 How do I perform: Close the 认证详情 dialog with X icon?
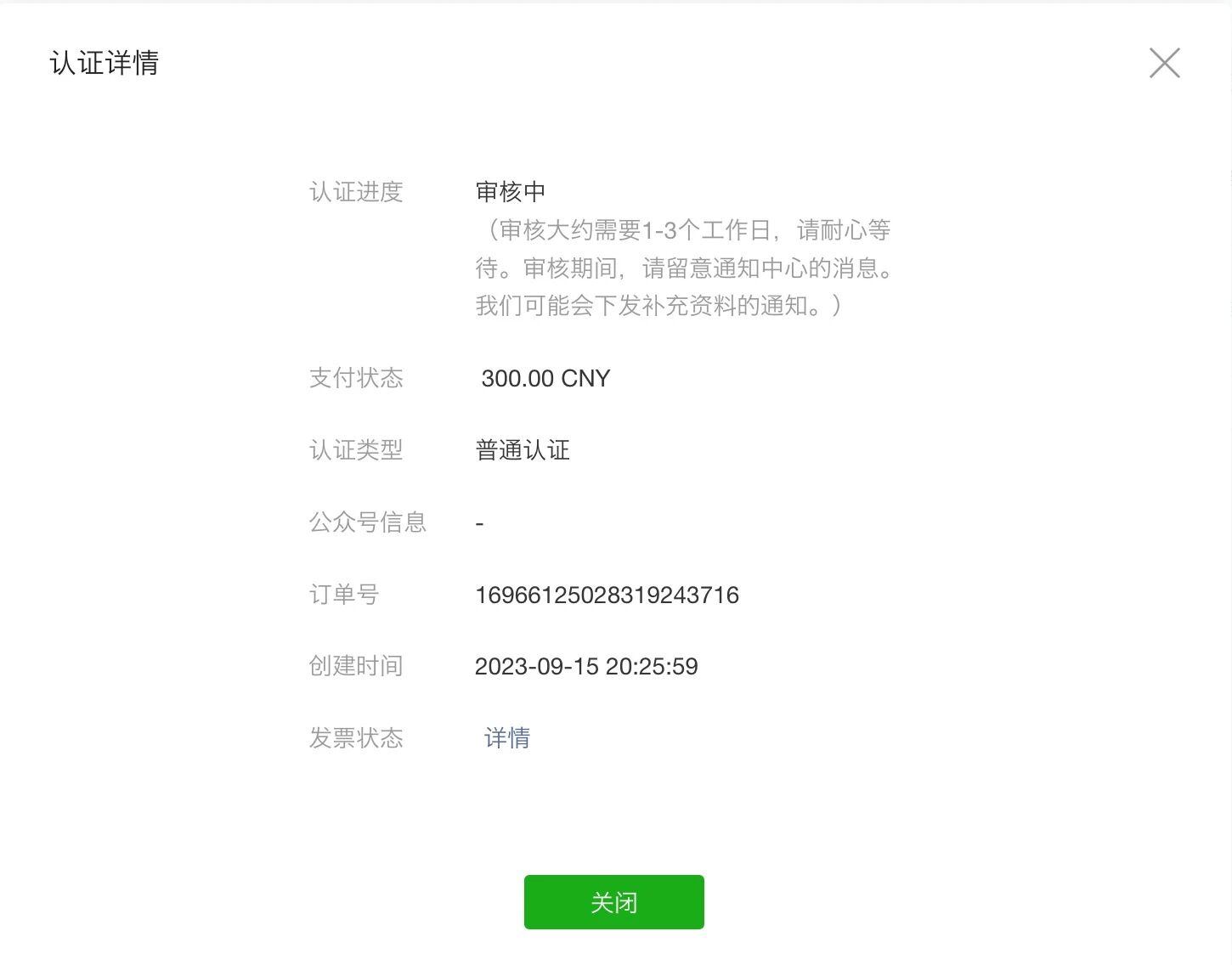click(x=1164, y=63)
